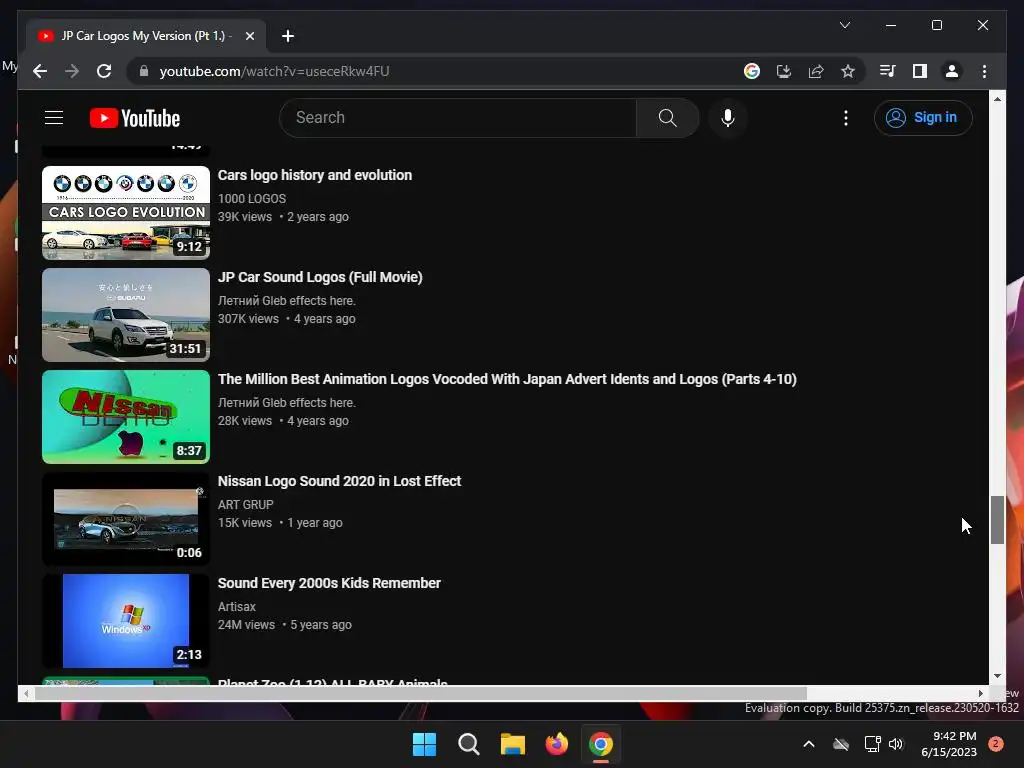Show hidden system tray icons
The height and width of the screenshot is (768, 1024).
click(x=808, y=744)
